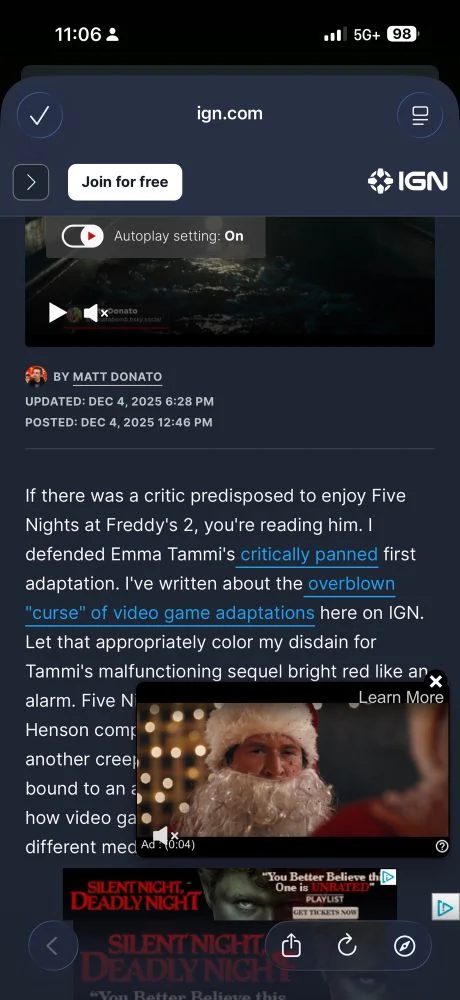Image resolution: width=460 pixels, height=1000 pixels.
Task: Reload the page with refresh icon
Action: click(347, 946)
